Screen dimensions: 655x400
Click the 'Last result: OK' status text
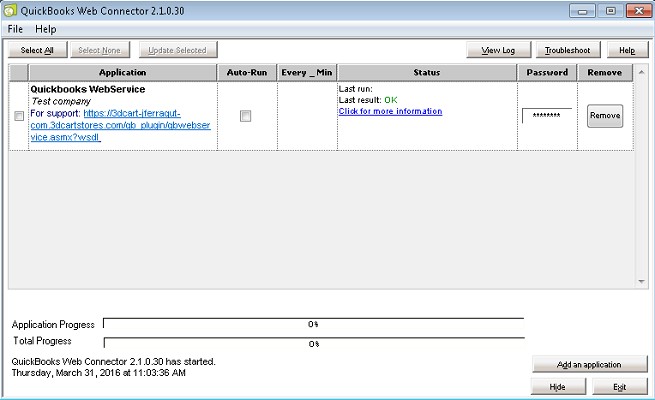pyautogui.click(x=368, y=100)
